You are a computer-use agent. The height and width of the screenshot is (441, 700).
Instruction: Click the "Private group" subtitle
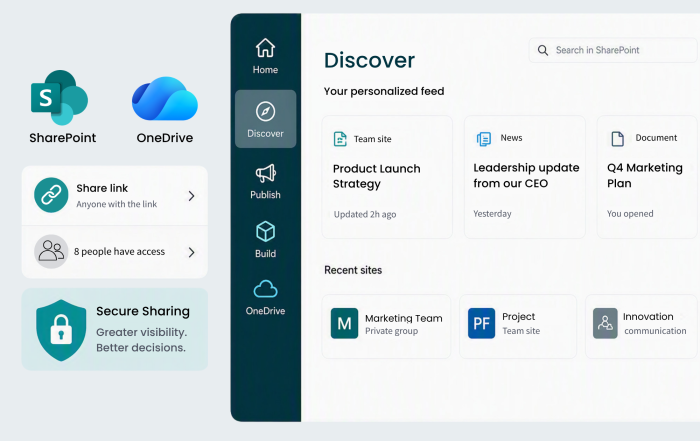coord(392,331)
